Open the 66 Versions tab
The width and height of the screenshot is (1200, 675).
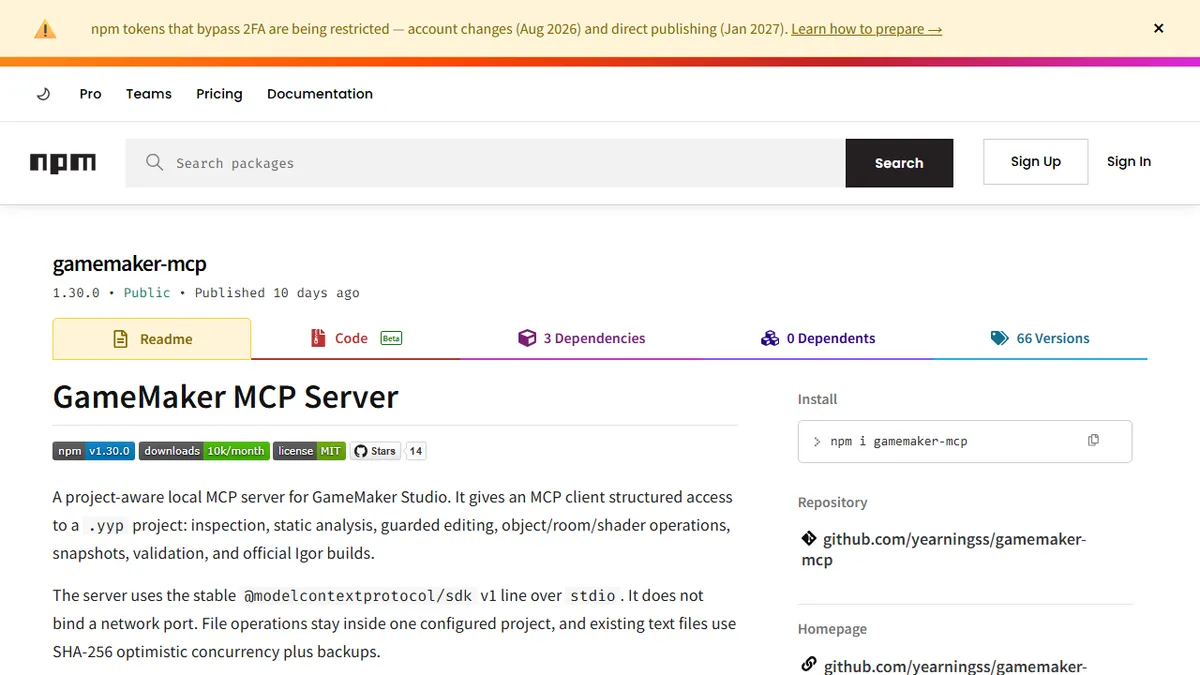pyautogui.click(x=1040, y=339)
